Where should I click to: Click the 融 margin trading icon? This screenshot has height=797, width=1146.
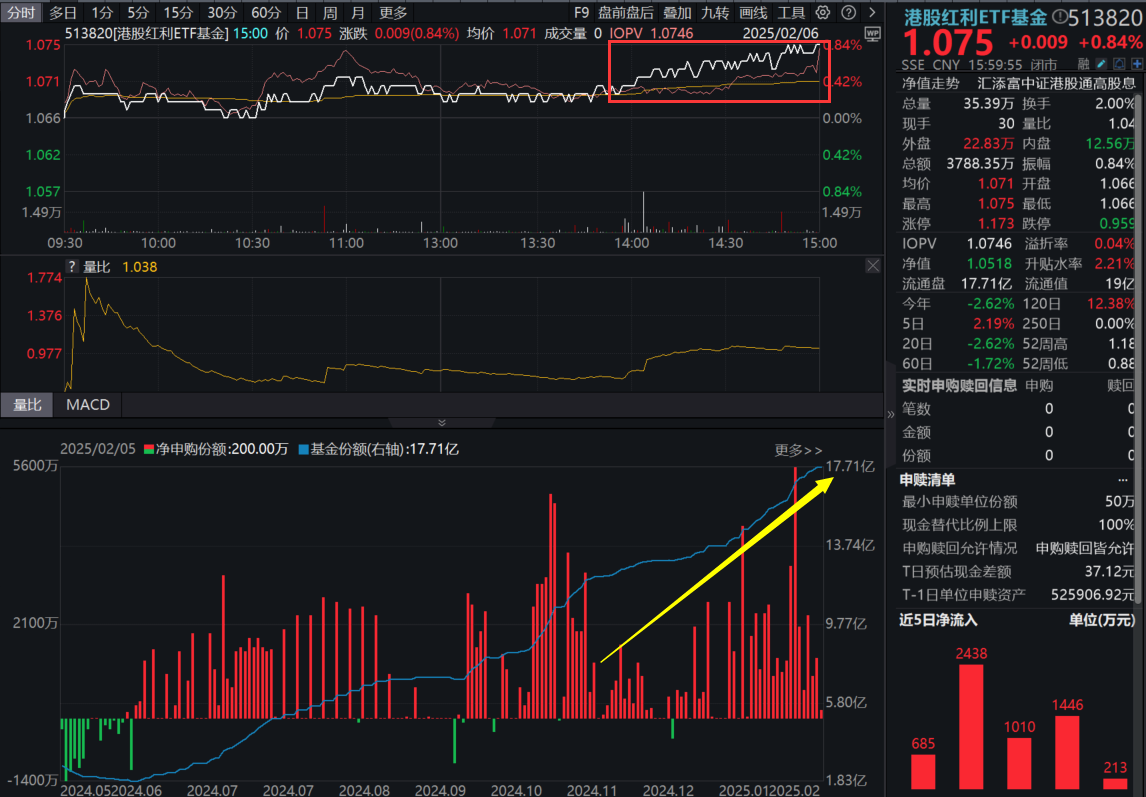pyautogui.click(x=1083, y=63)
